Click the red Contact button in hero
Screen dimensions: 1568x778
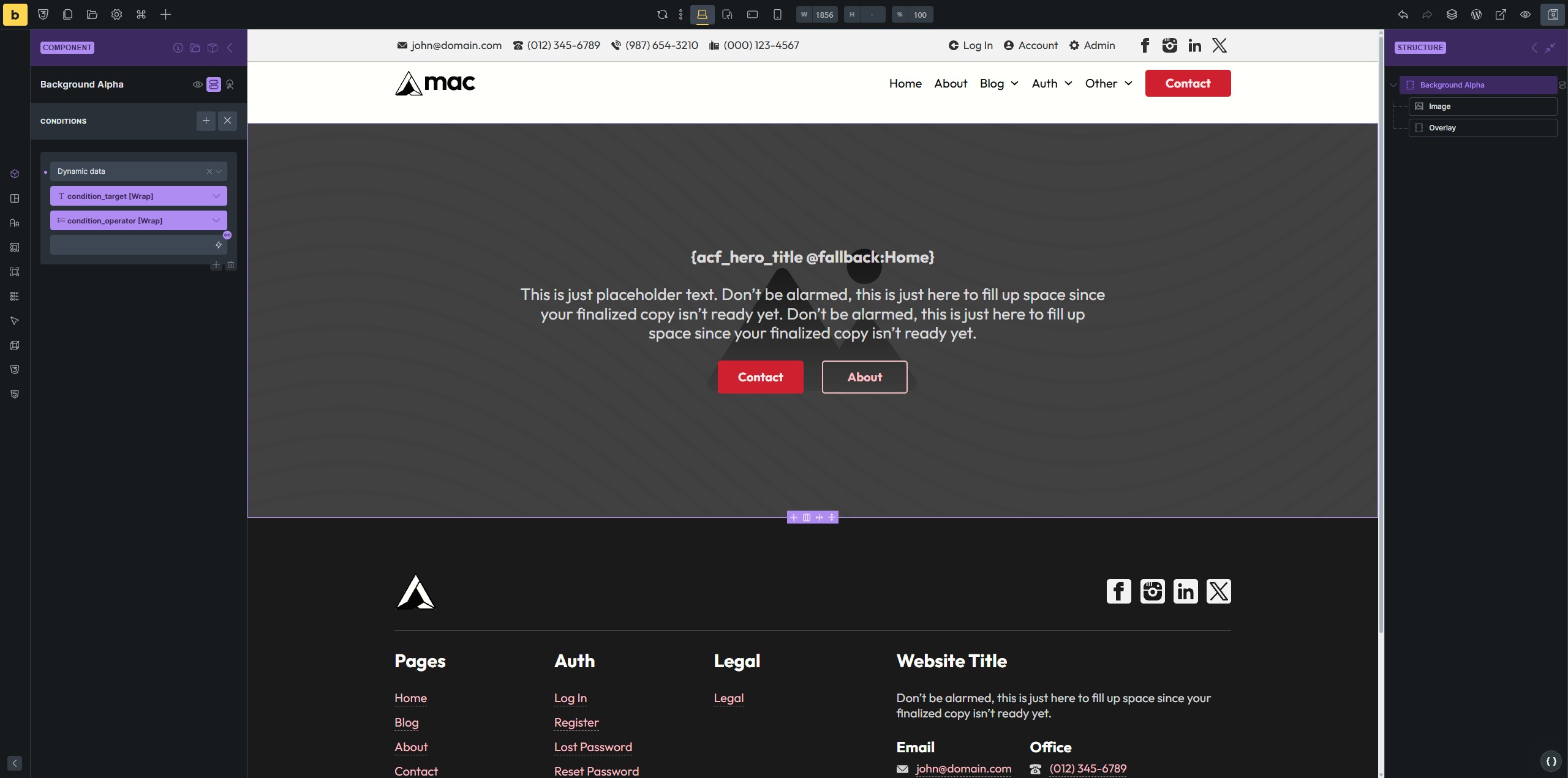(760, 377)
